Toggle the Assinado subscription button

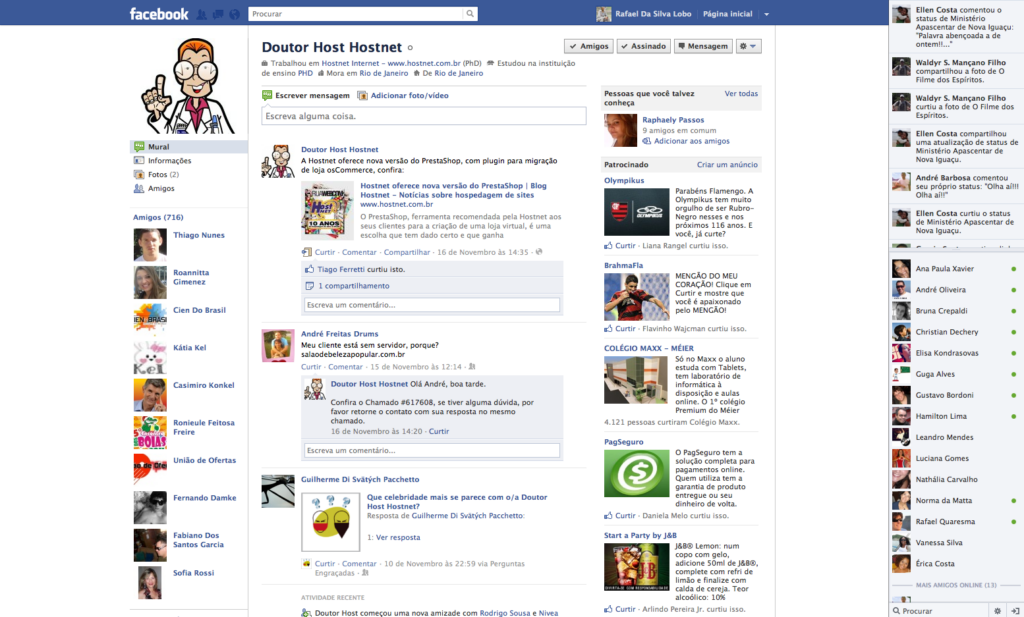643,46
